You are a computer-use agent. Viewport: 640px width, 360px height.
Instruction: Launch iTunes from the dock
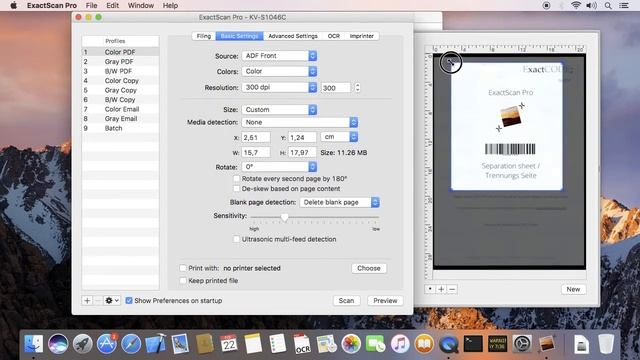[400, 344]
